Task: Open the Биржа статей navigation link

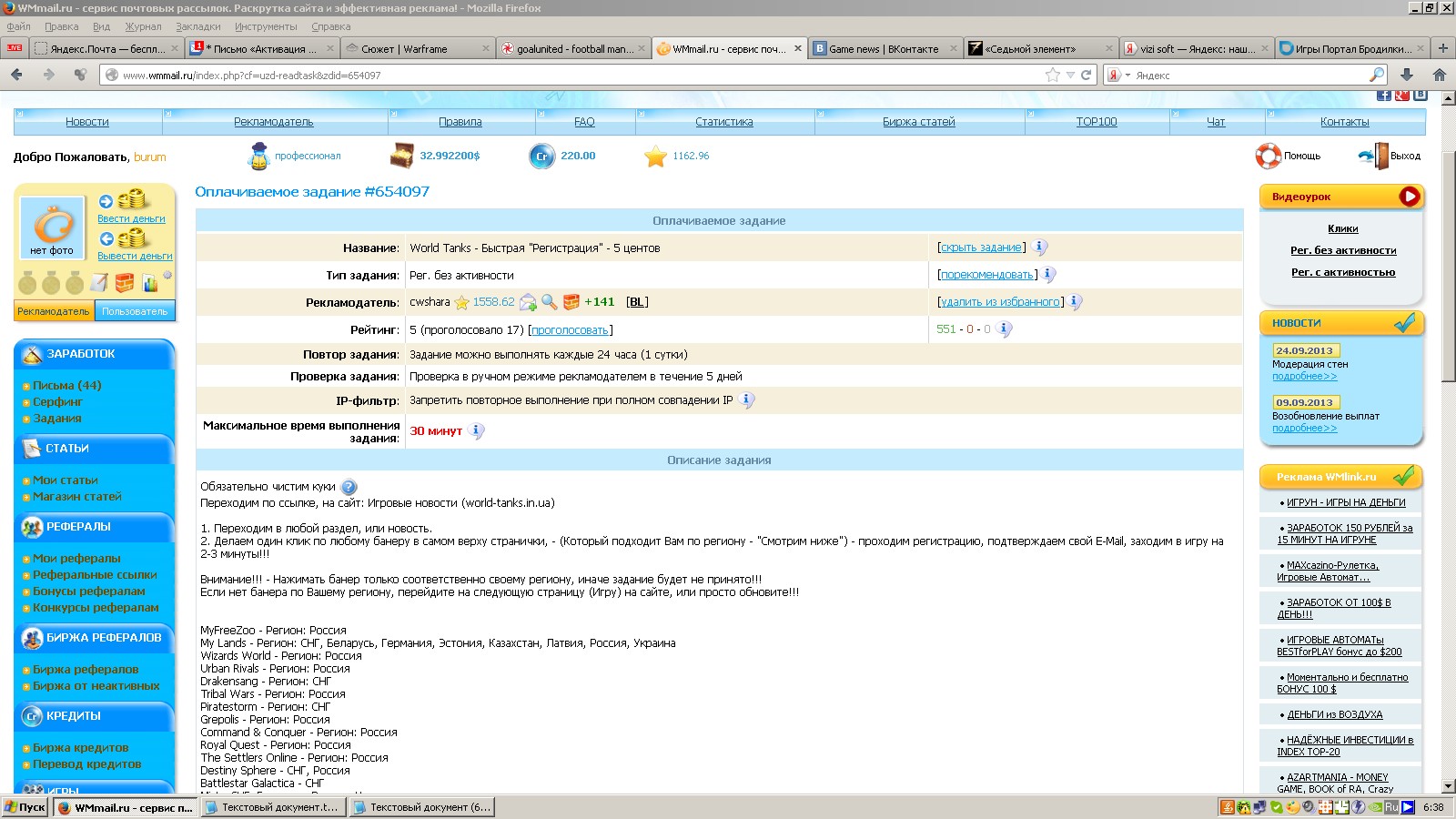Action: click(x=918, y=122)
